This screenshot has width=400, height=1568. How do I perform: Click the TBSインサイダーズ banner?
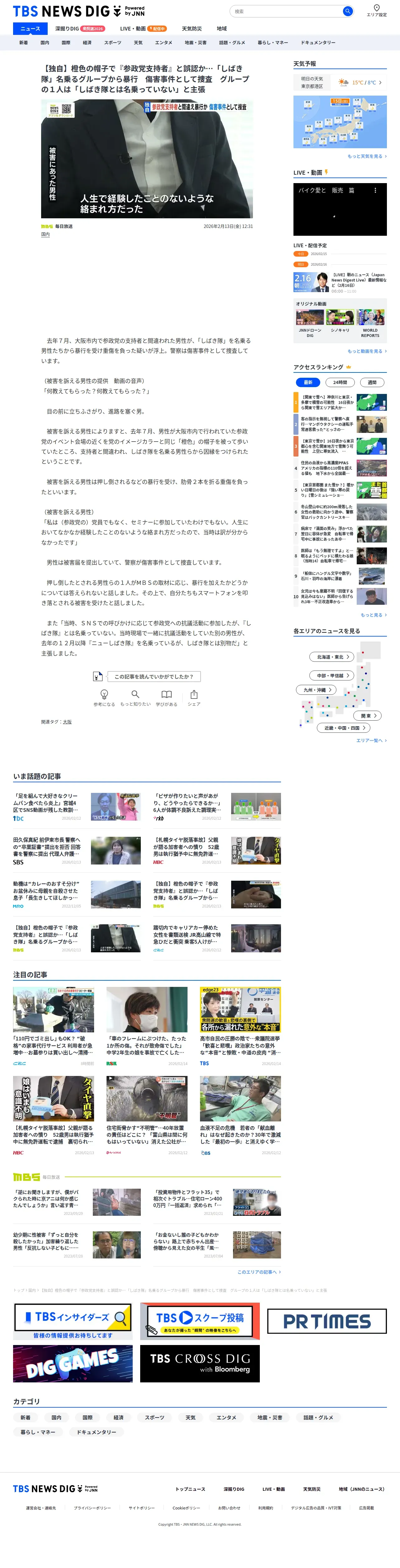73,1321
